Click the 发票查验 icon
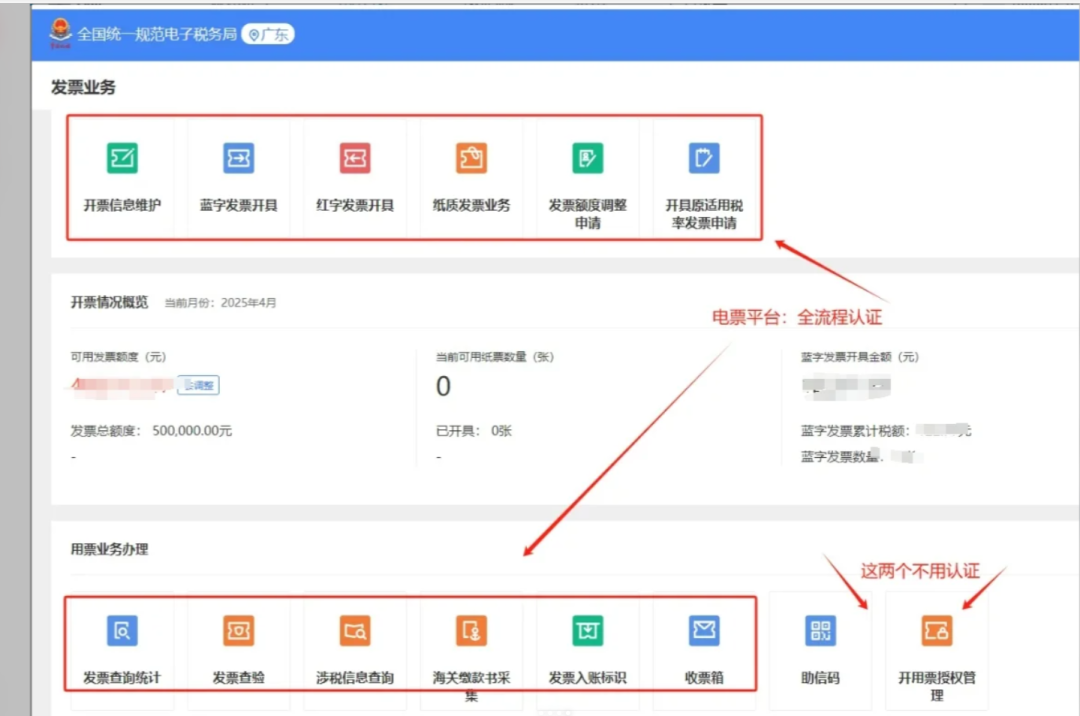The image size is (1080, 716). 237,631
